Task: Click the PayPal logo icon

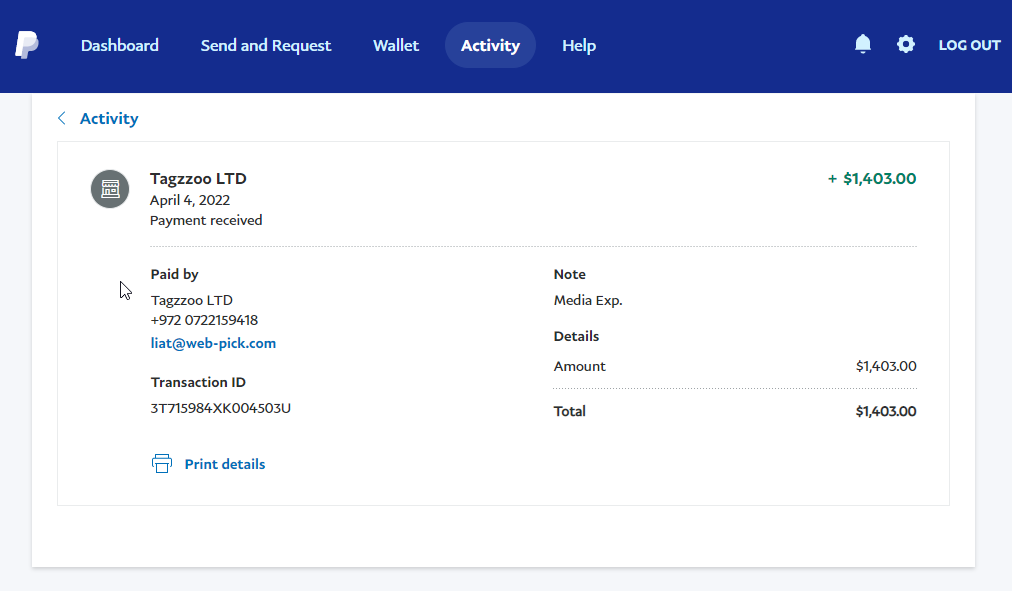Action: click(x=27, y=45)
